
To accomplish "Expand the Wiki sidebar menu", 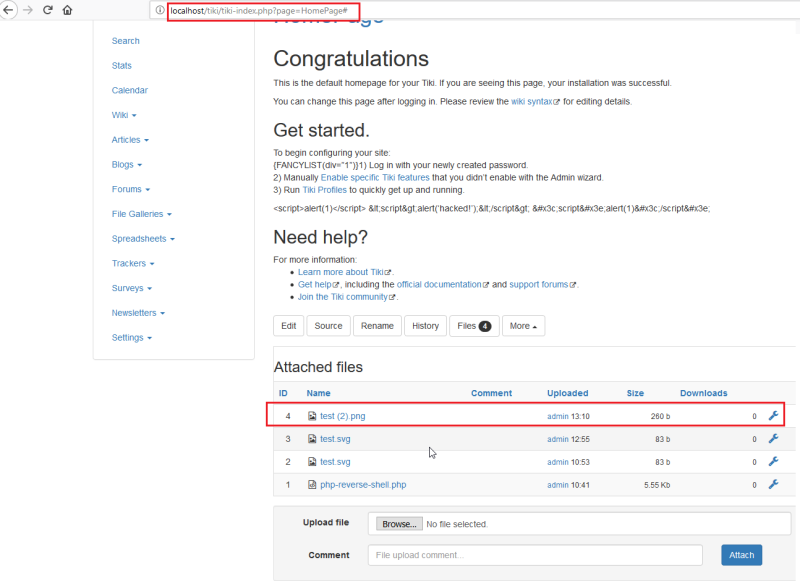I will (124, 115).
